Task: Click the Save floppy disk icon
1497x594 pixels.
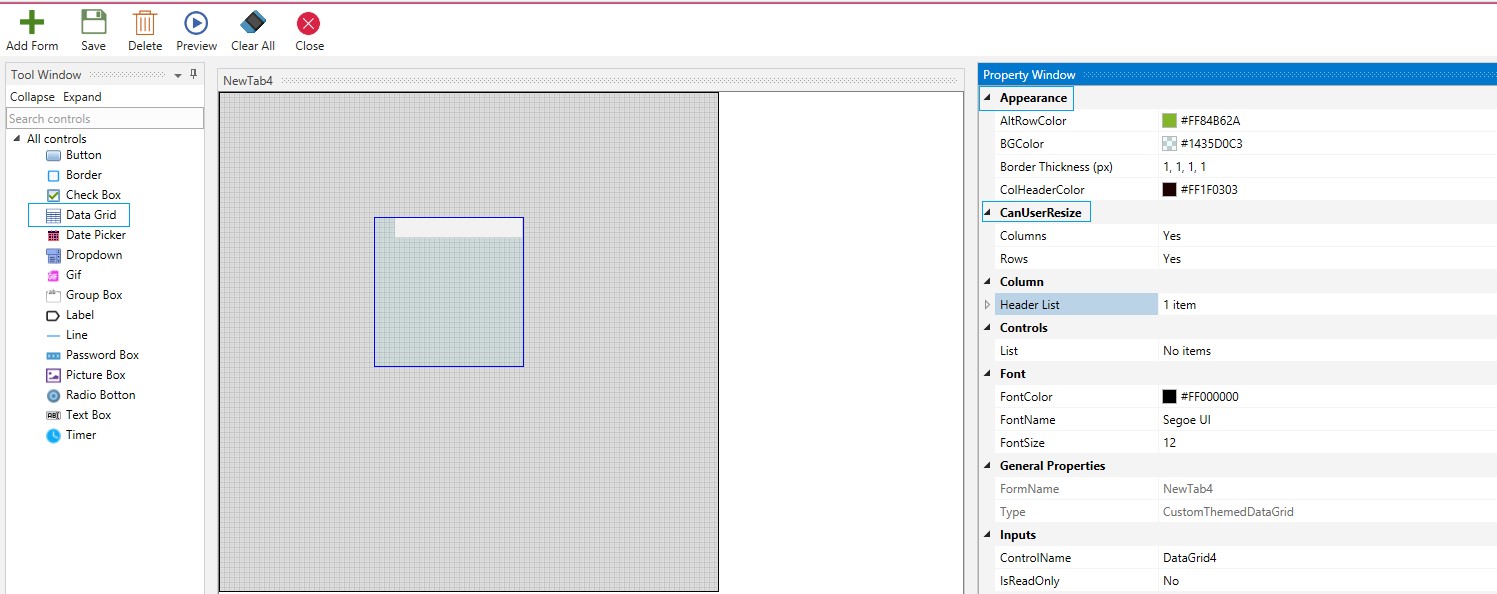Action: (x=93, y=22)
